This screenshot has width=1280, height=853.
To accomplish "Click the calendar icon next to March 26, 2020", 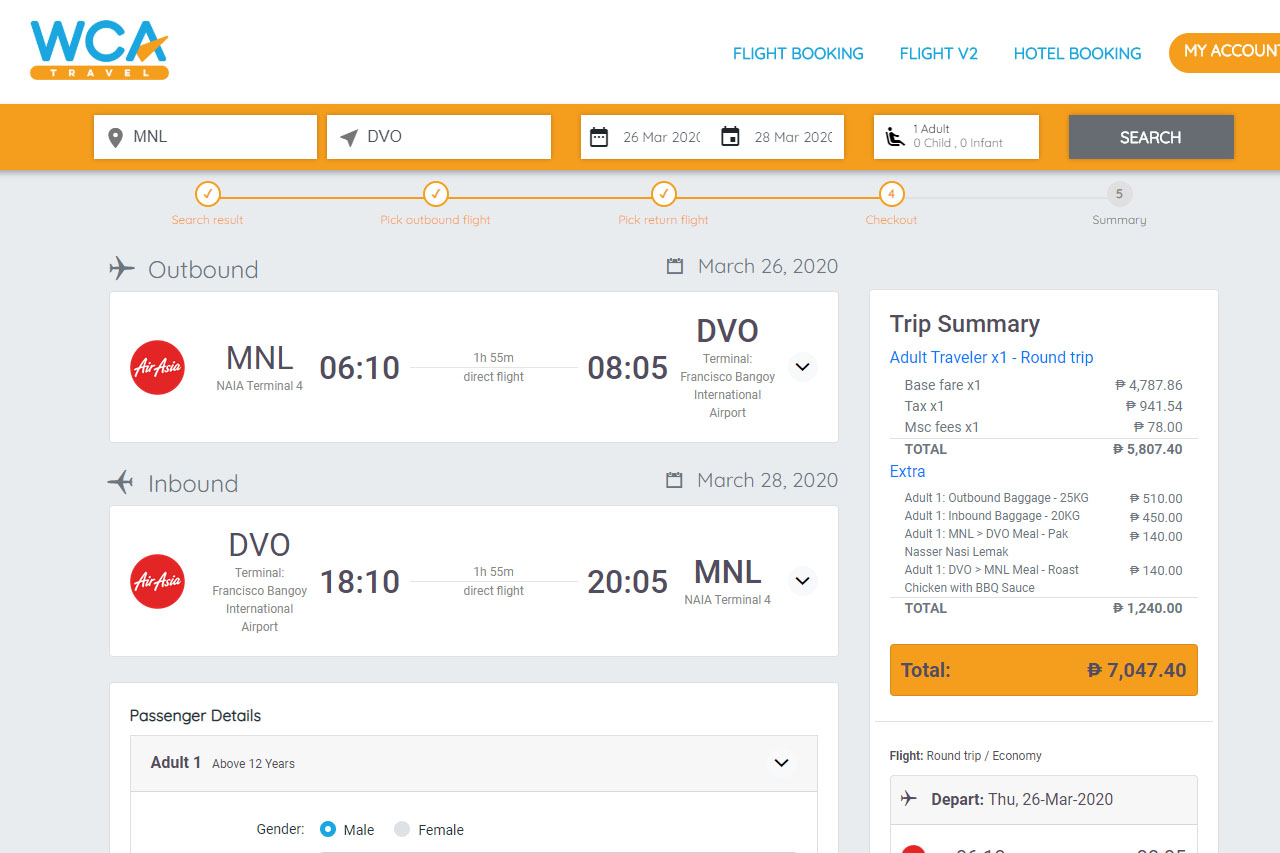I will (675, 266).
